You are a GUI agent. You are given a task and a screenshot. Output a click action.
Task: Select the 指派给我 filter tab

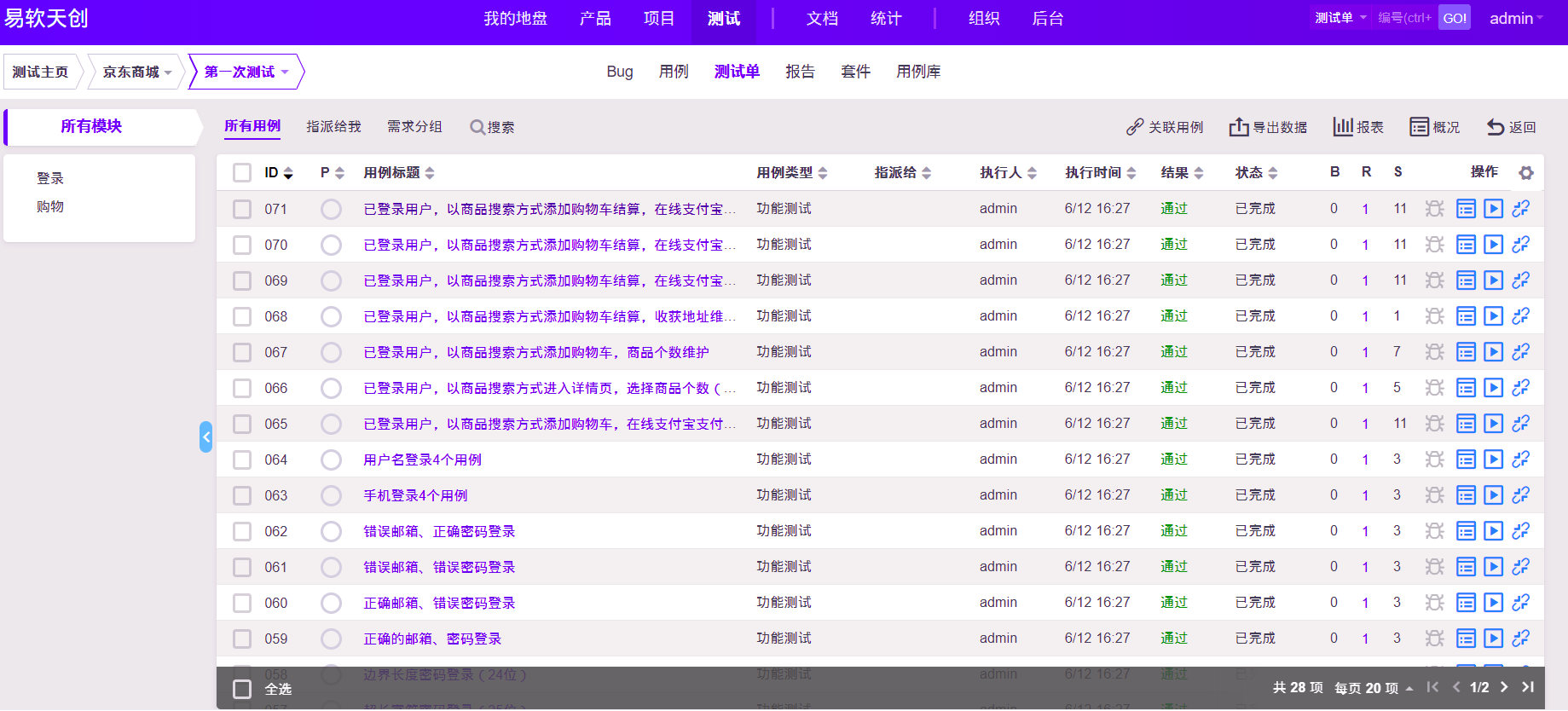pyautogui.click(x=333, y=127)
